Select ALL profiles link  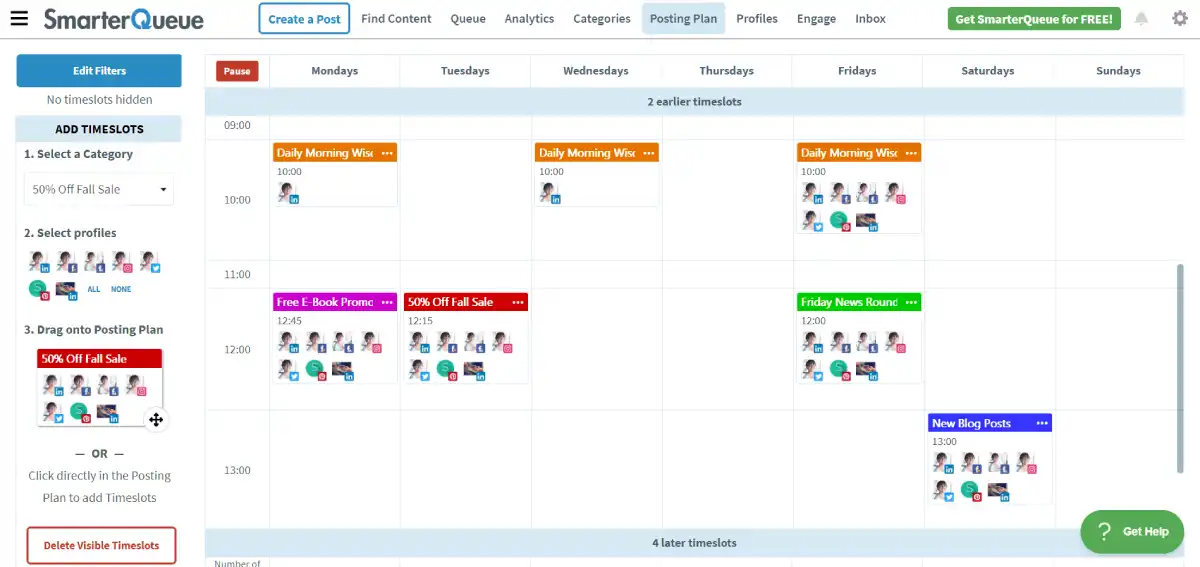94,289
